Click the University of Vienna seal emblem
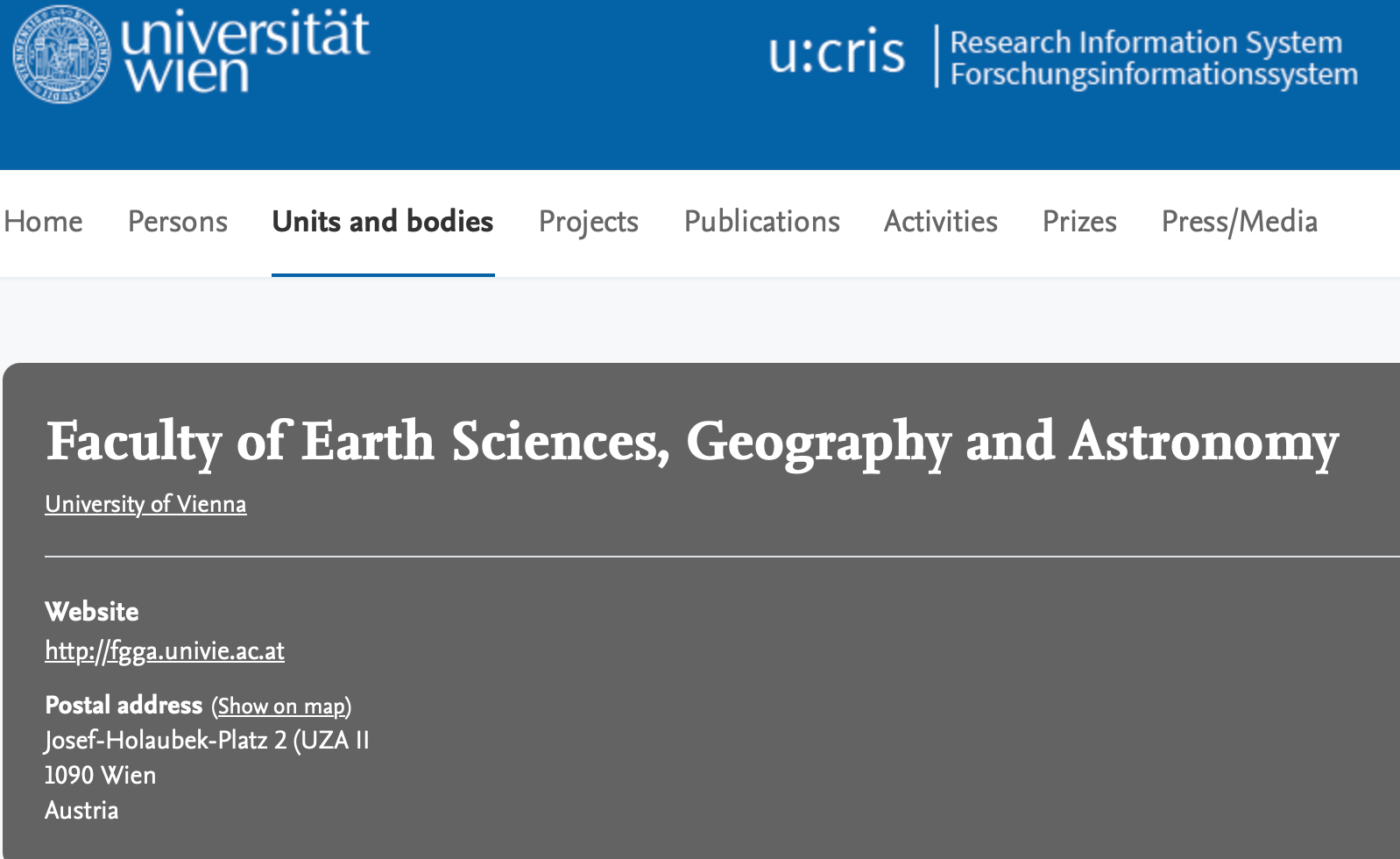This screenshot has height=859, width=1400. click(x=61, y=54)
